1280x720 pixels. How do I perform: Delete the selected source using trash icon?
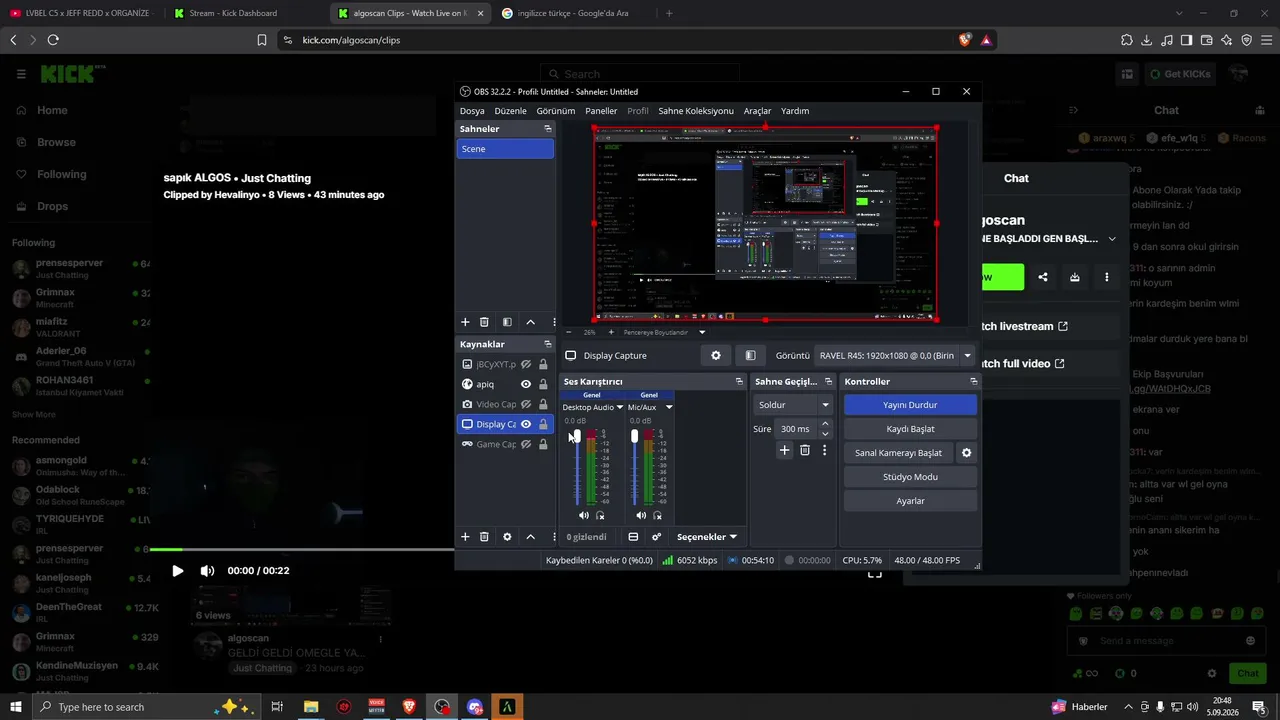tap(484, 537)
